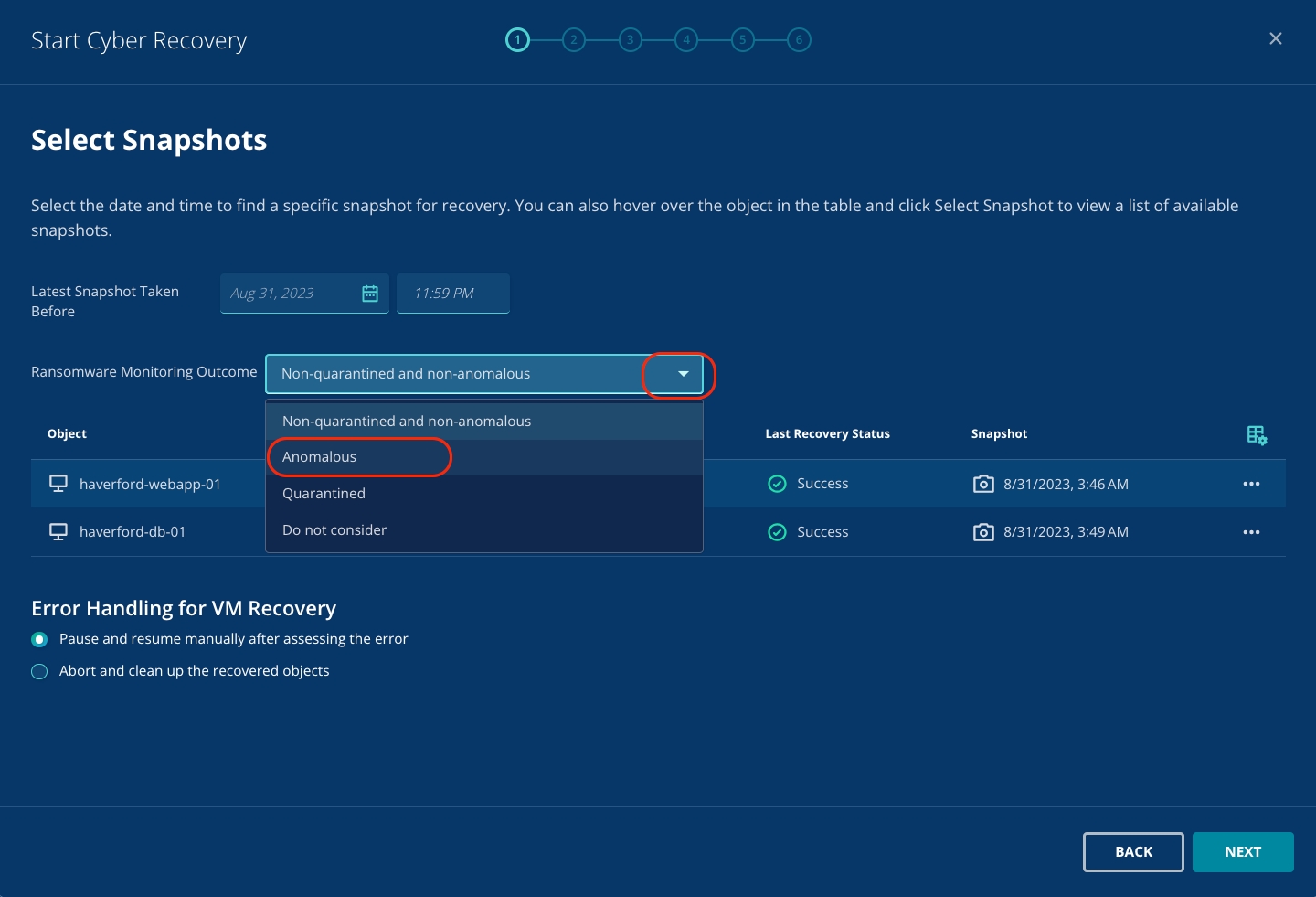1316x897 pixels.
Task: Choose Quarantined from the dropdown list
Action: coord(324,494)
